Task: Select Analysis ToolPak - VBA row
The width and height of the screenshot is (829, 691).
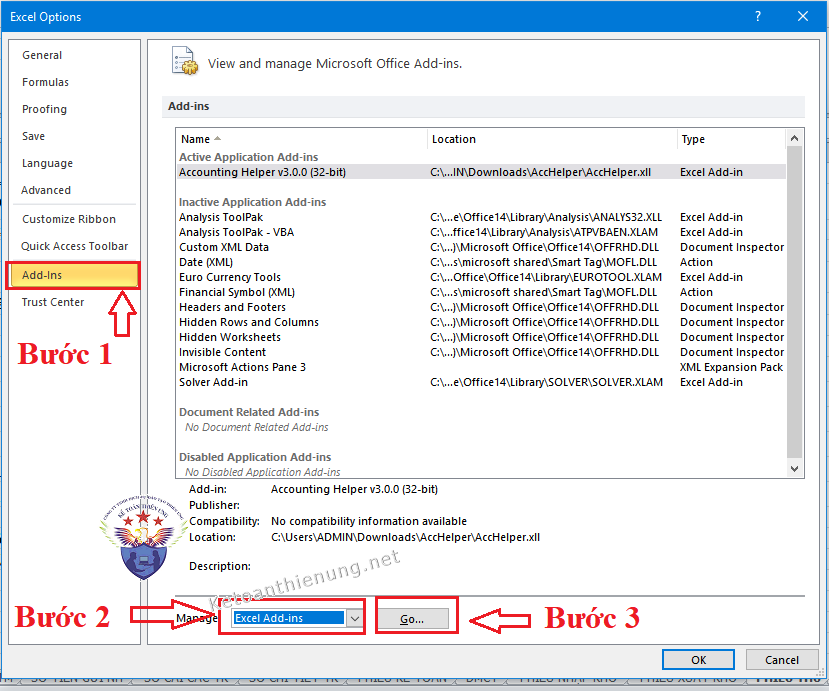Action: coord(481,232)
